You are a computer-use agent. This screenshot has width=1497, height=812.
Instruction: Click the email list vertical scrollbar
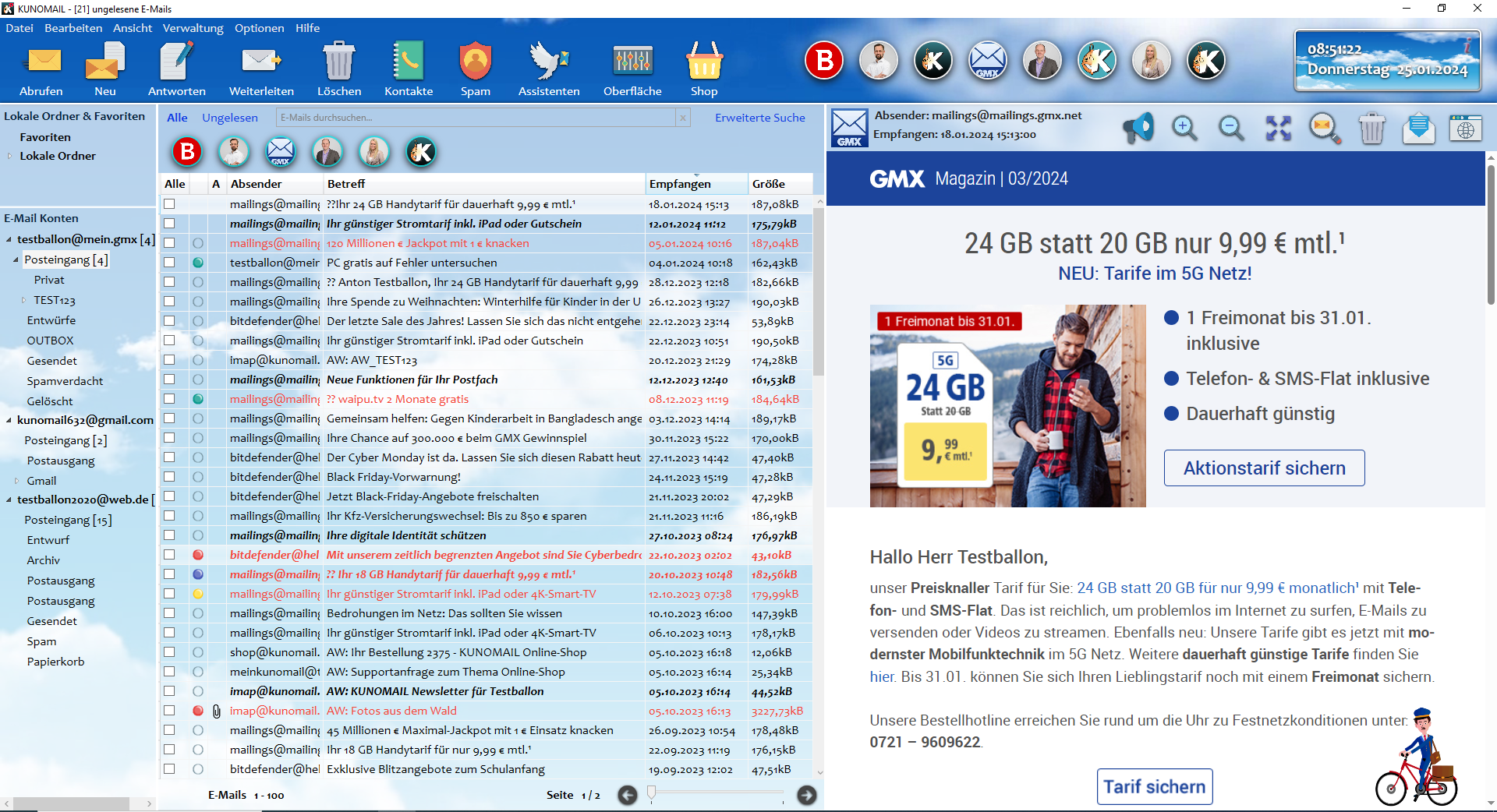tap(819, 292)
